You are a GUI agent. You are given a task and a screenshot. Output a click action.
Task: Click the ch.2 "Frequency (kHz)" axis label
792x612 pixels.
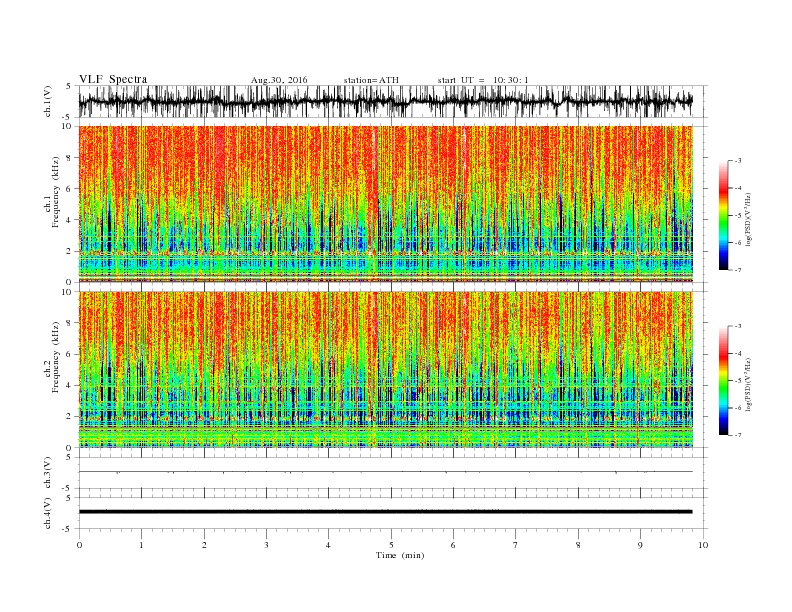[x=55, y=358]
